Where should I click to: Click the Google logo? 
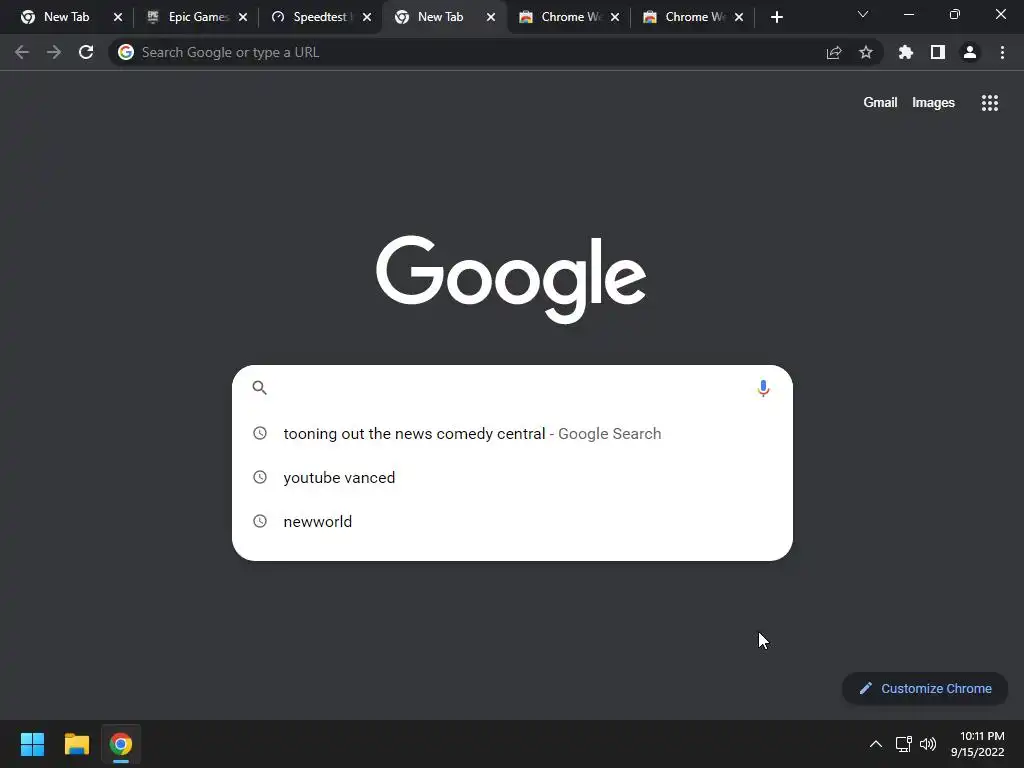pos(511,279)
